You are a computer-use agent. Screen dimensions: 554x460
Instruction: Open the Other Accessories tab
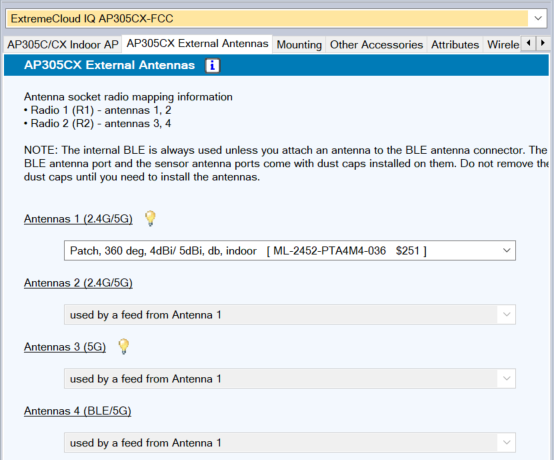tap(376, 45)
